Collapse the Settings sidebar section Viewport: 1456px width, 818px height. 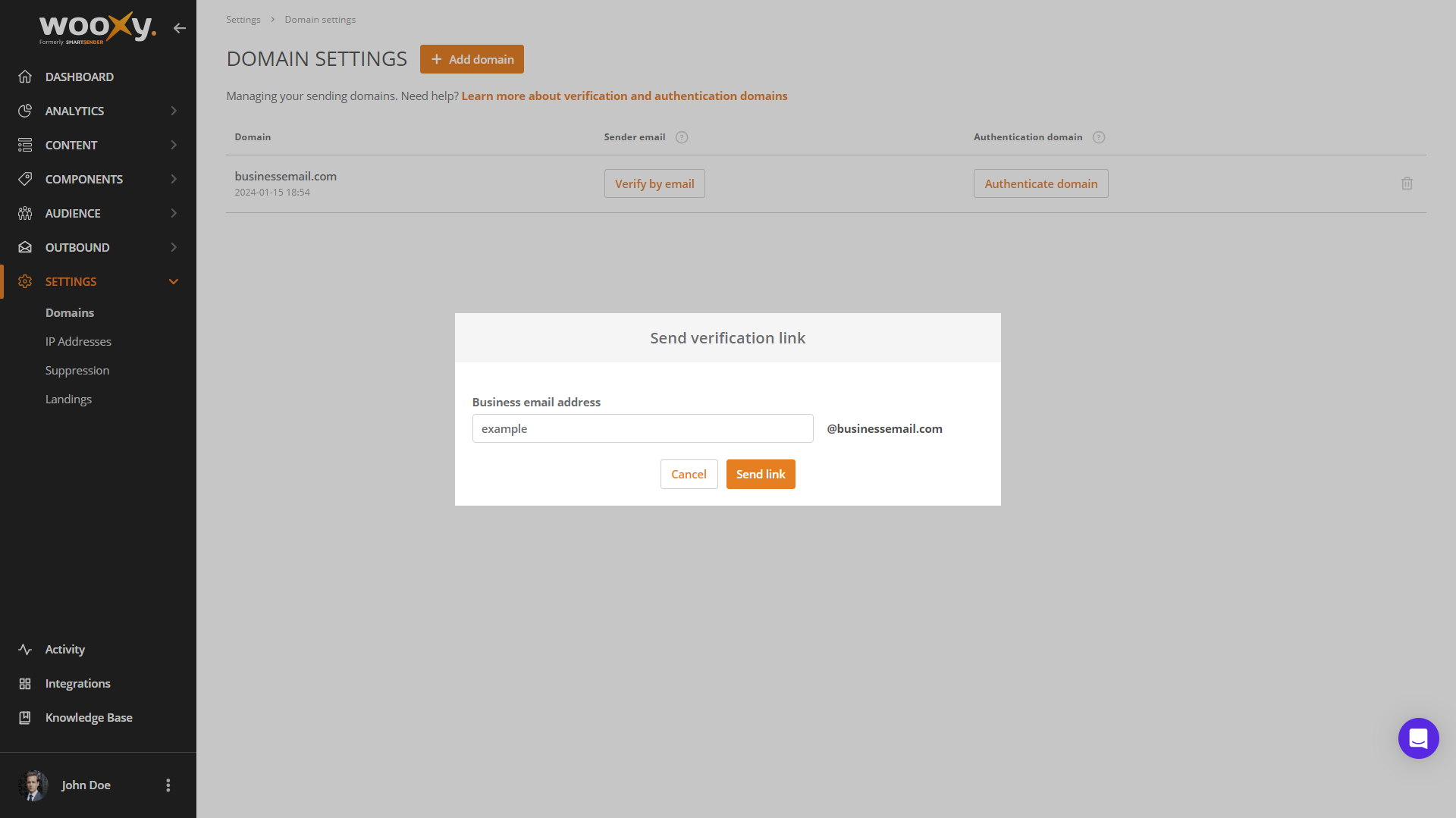point(174,281)
